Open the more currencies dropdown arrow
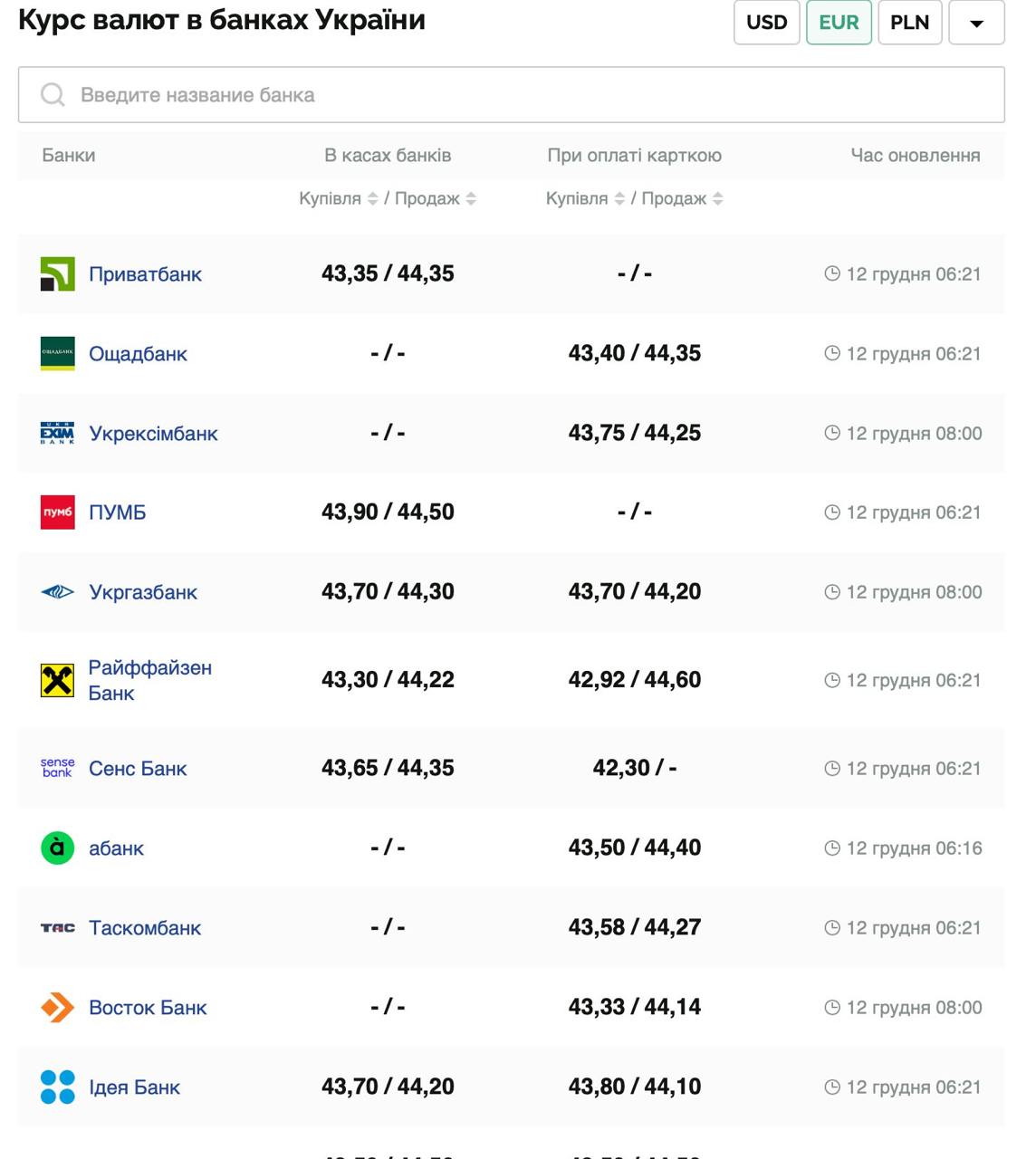This screenshot has width=1036, height=1159. (976, 23)
